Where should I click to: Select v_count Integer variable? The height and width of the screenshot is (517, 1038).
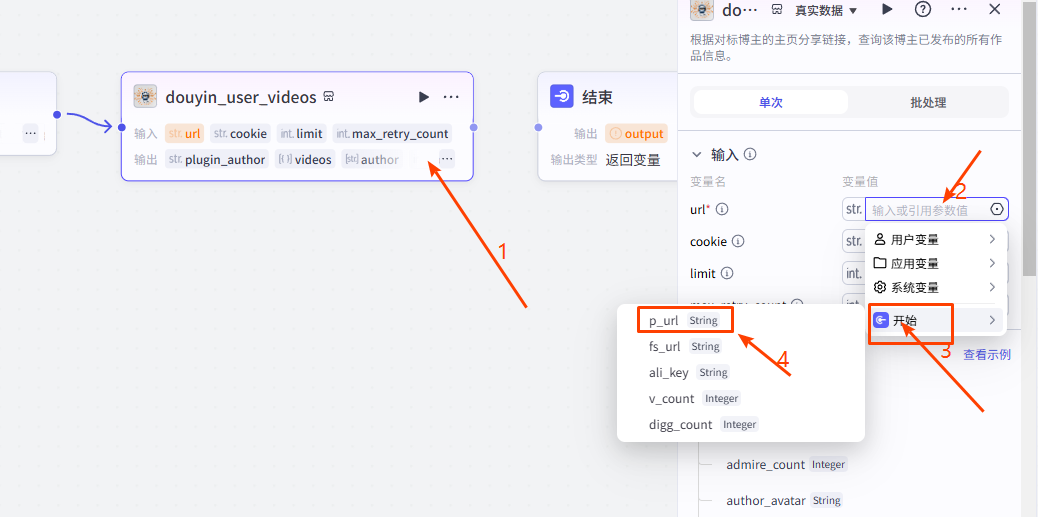[694, 399]
